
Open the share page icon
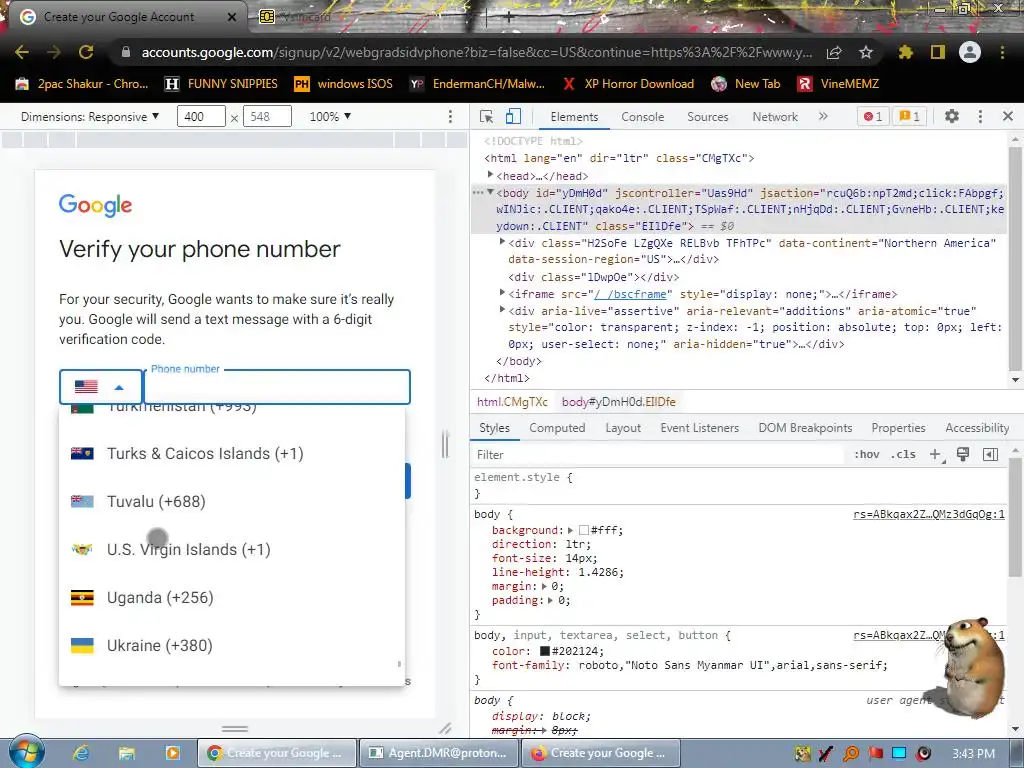tap(834, 52)
